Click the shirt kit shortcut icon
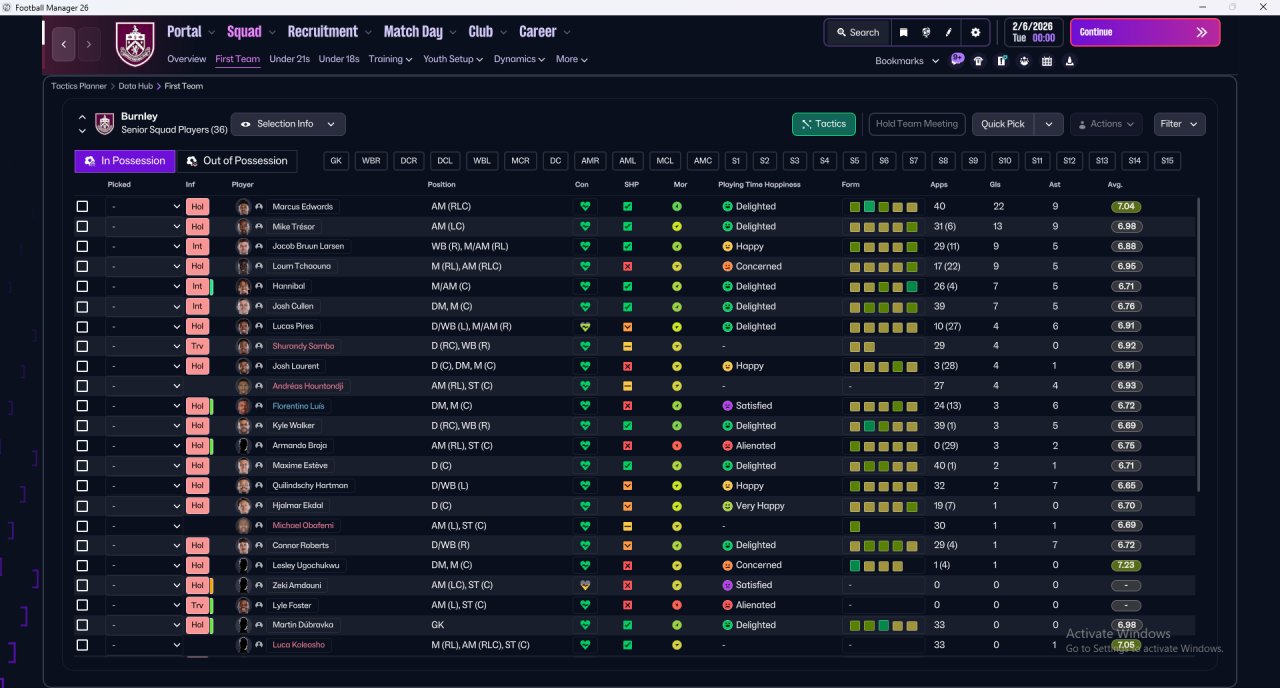Screen dimensions: 1280x688 [978, 61]
